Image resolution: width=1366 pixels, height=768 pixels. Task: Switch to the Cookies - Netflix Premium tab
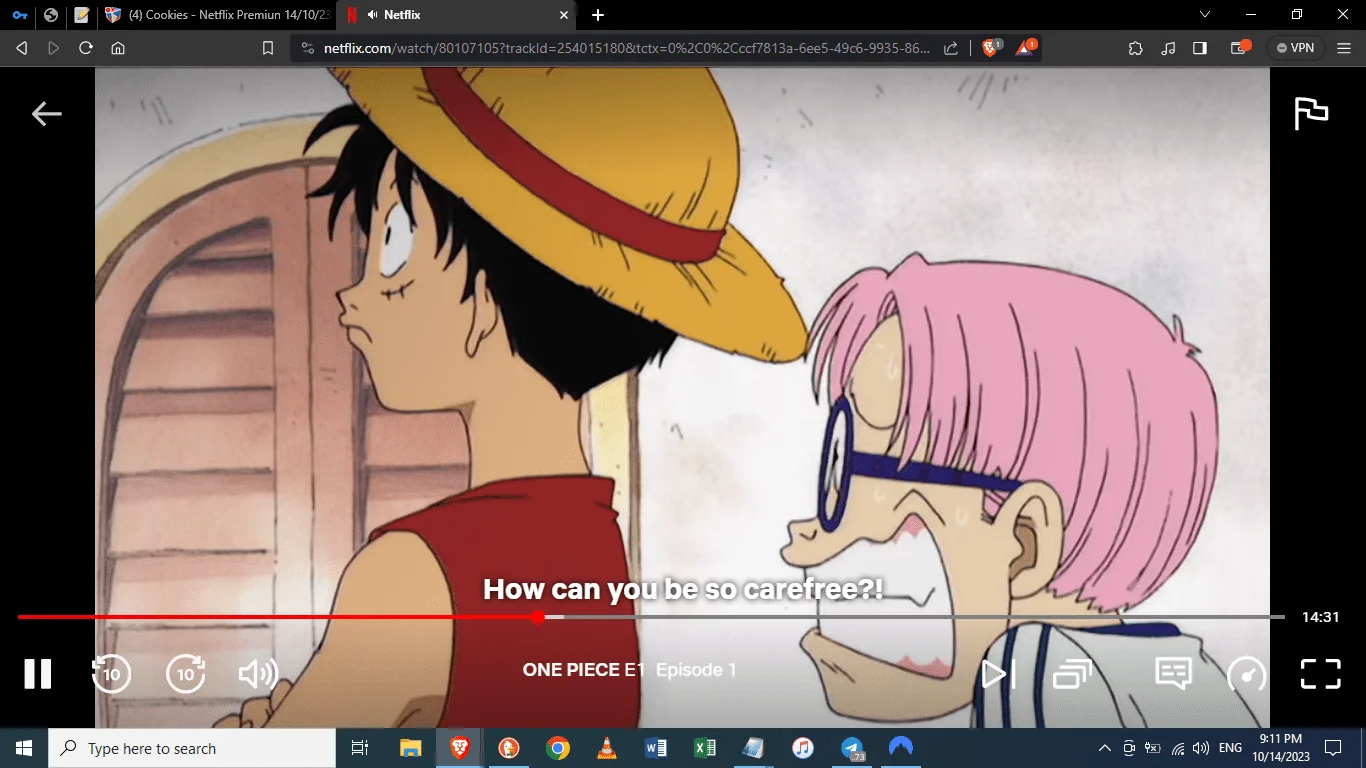point(216,15)
